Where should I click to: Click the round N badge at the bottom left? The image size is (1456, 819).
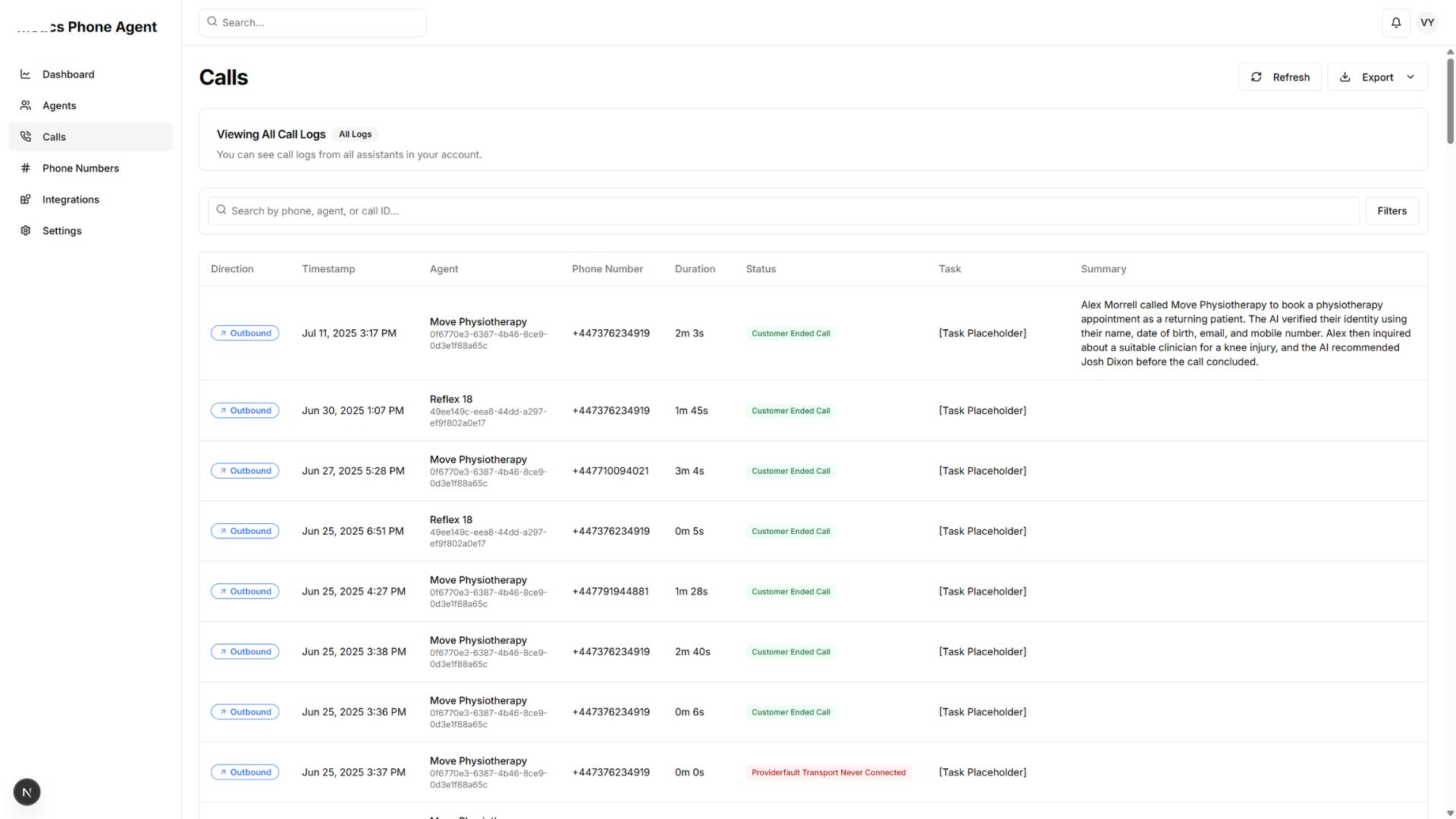point(27,792)
